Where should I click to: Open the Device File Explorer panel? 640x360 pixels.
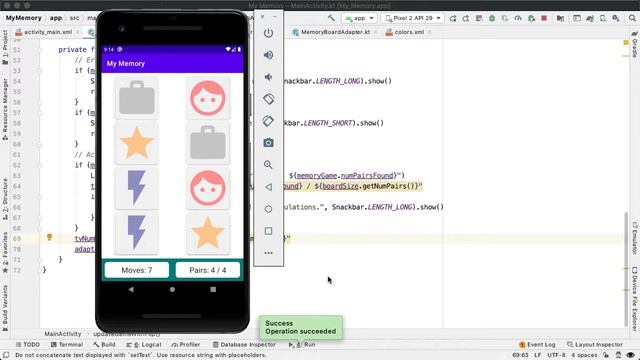pyautogui.click(x=635, y=299)
